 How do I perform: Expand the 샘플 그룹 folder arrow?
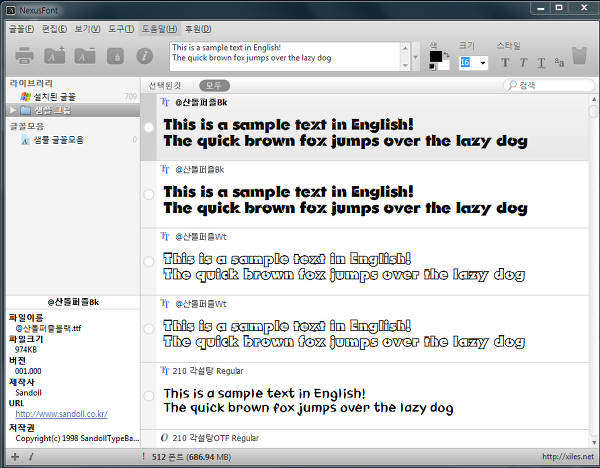pos(13,110)
